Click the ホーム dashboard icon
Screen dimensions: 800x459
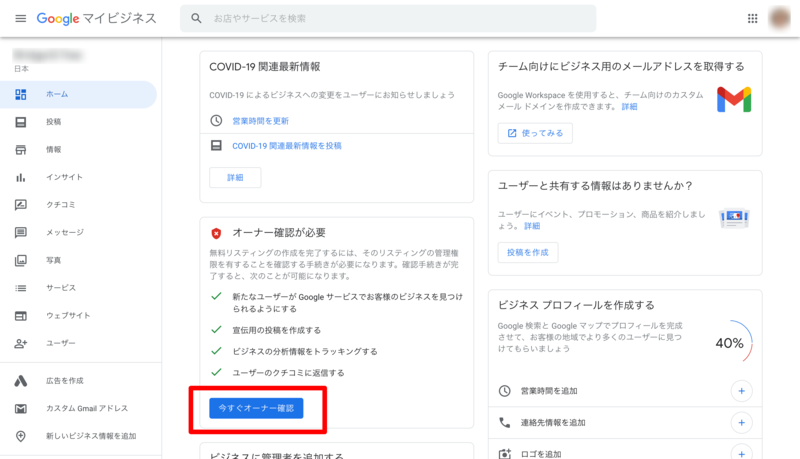click(20, 94)
